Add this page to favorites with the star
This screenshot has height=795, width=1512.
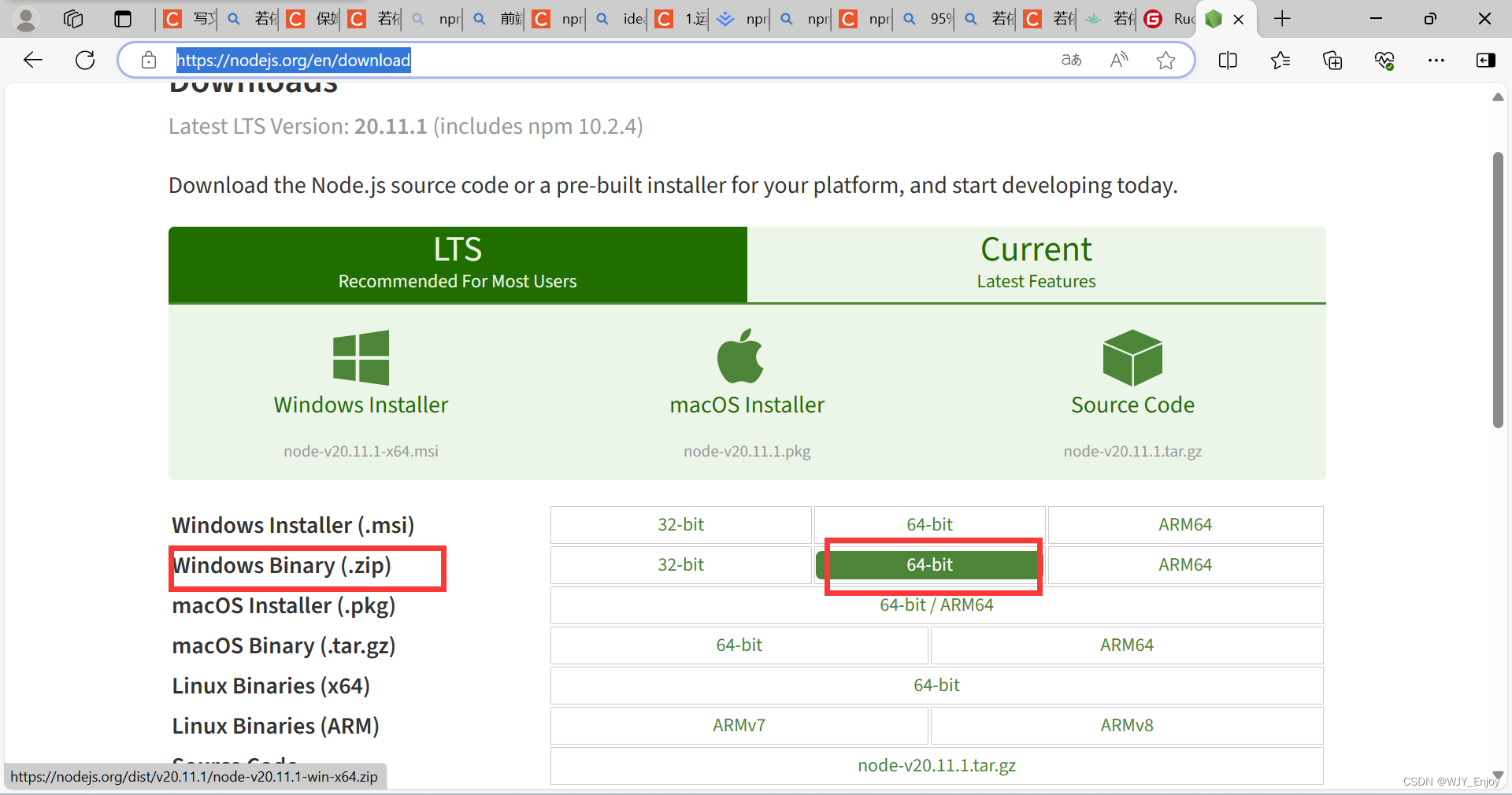pos(1166,60)
